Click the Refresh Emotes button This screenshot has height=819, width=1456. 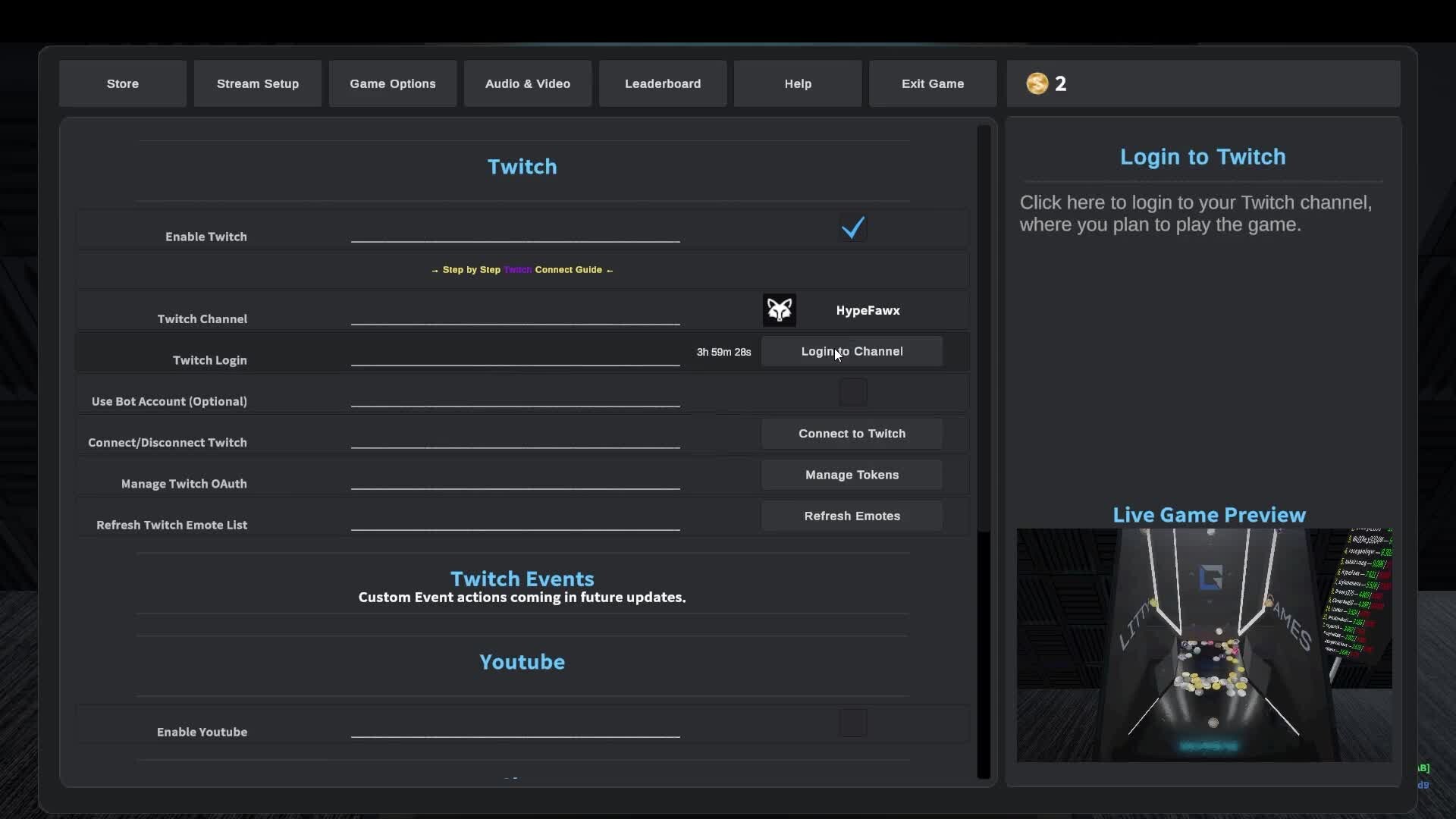(x=852, y=516)
